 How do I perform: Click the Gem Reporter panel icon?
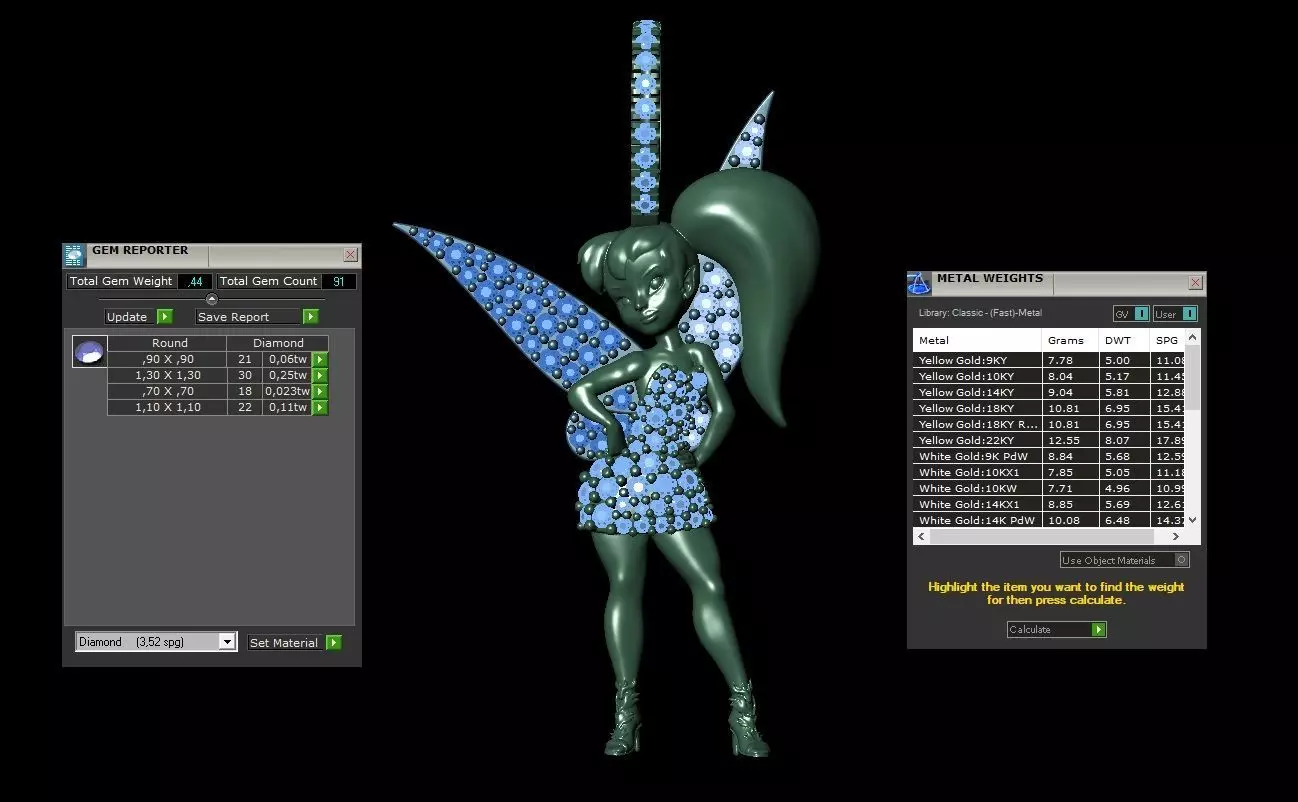pos(75,255)
